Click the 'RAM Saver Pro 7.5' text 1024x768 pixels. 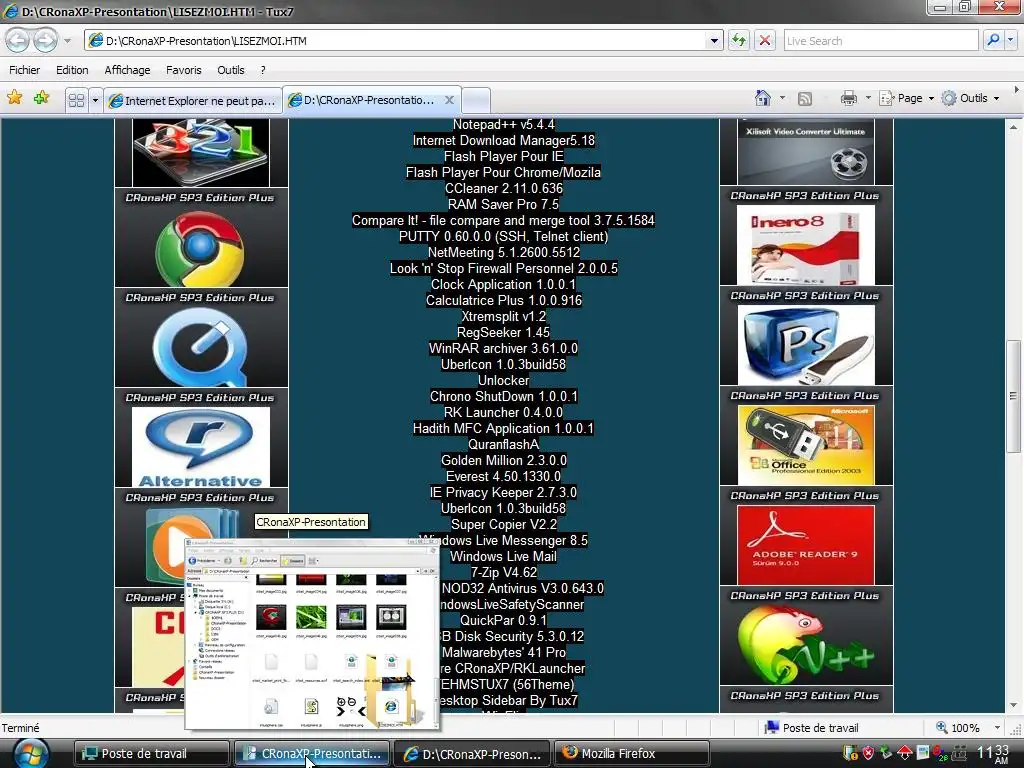(x=504, y=204)
